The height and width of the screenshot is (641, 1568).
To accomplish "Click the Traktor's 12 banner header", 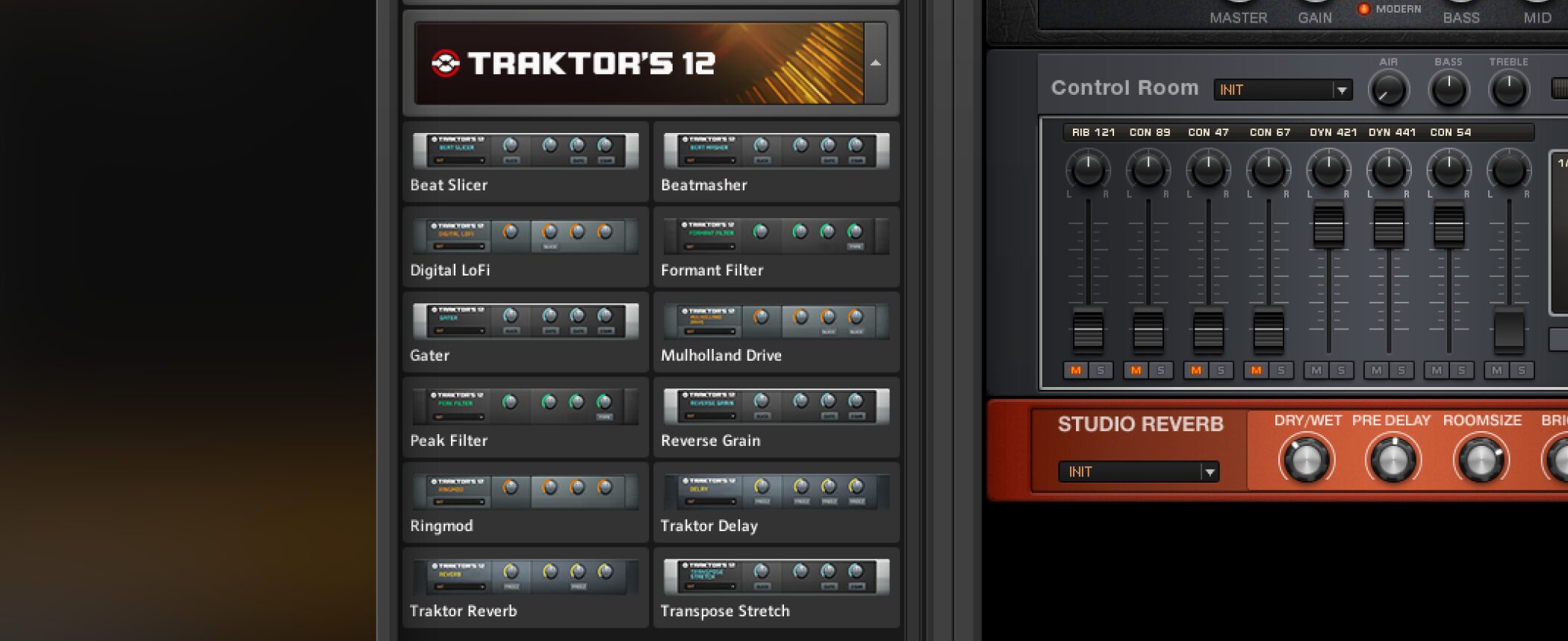I will 639,64.
